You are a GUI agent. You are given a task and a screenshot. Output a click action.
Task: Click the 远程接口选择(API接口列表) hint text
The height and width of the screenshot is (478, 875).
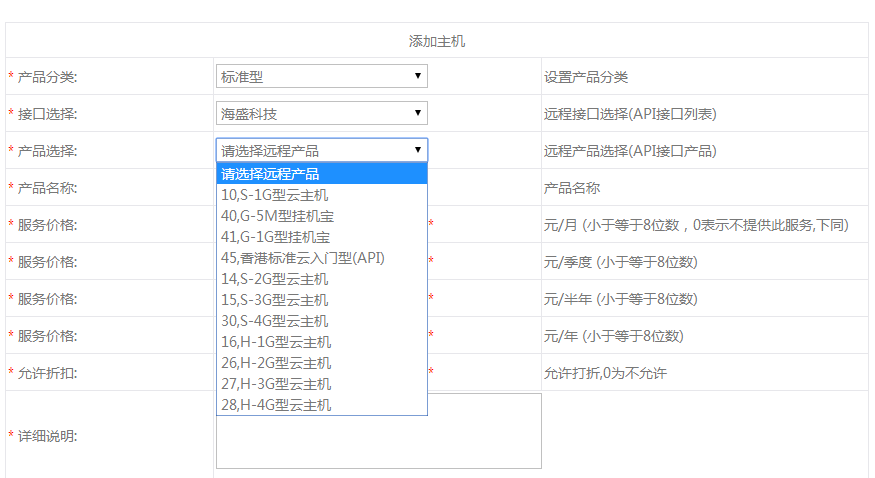630,114
